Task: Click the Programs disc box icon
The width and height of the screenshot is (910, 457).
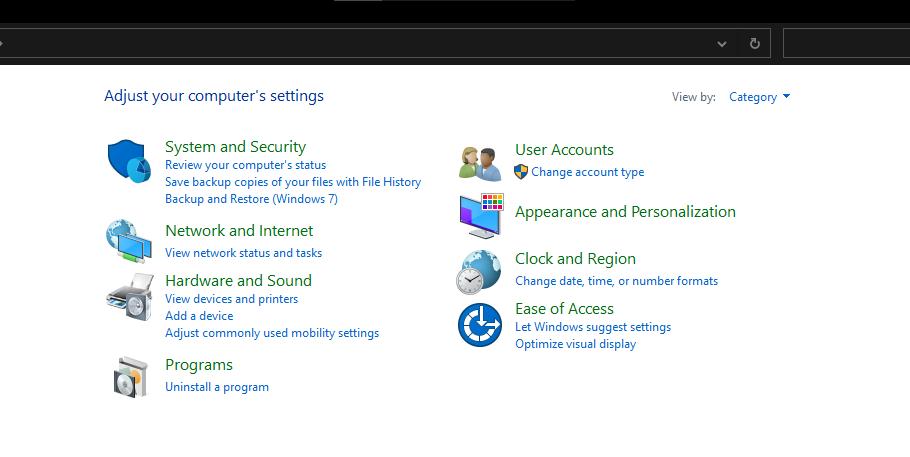Action: pos(130,376)
